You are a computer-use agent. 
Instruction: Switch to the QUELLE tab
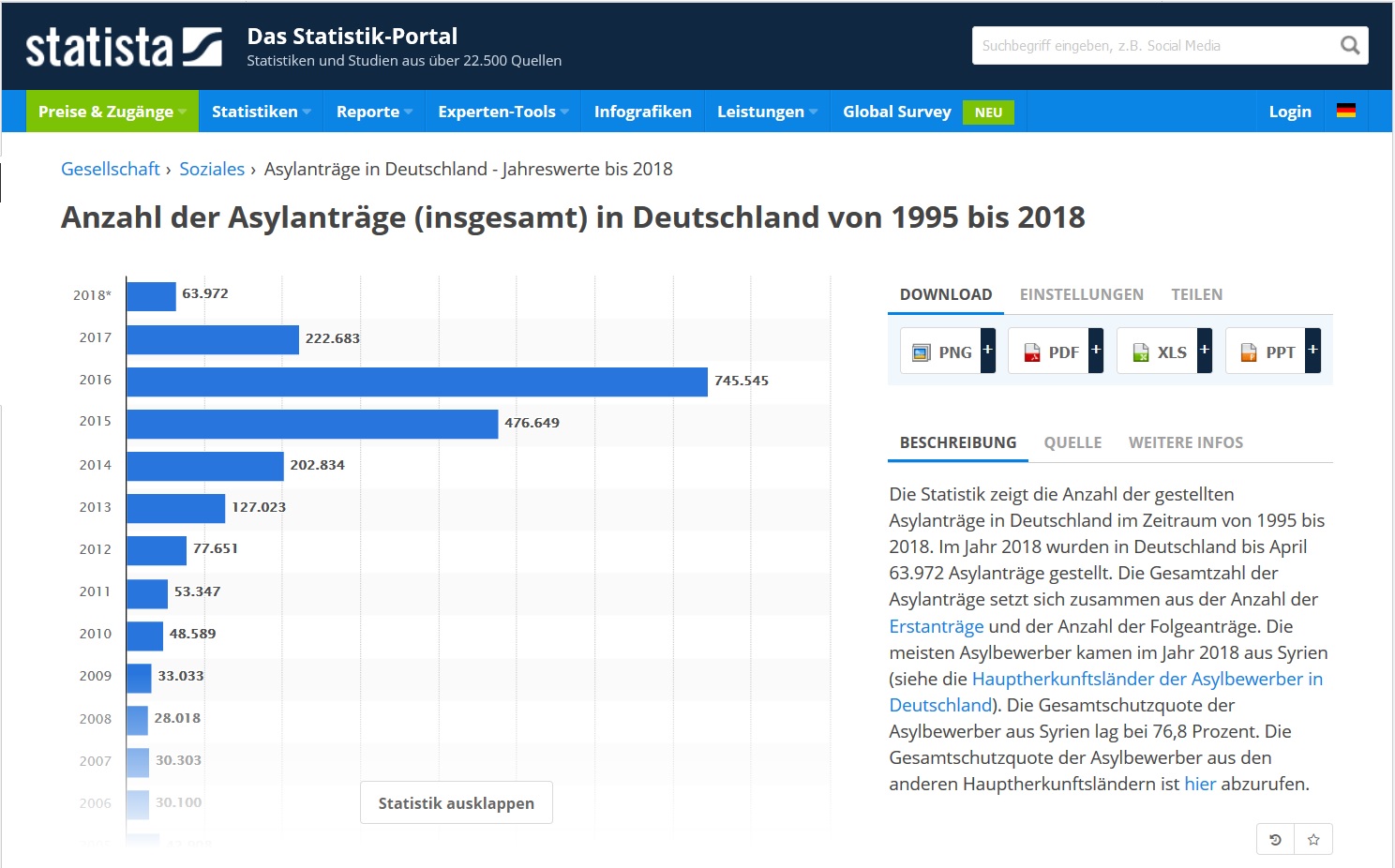(1072, 442)
